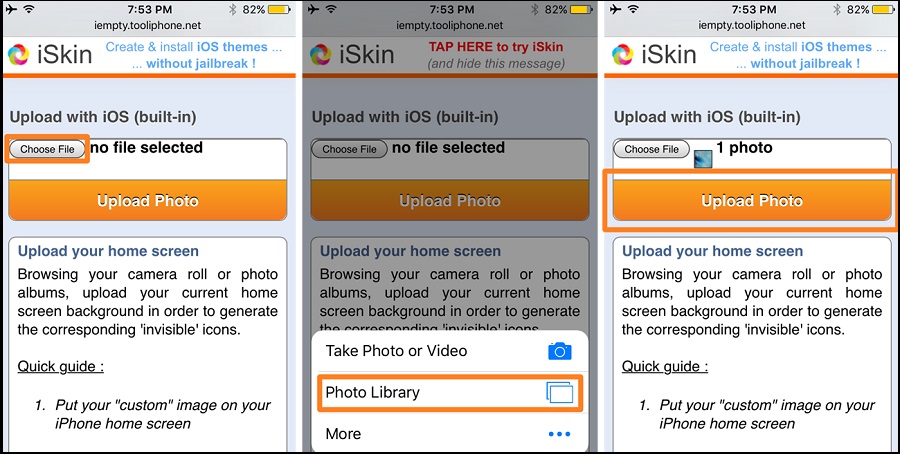Tap iempty.tooliphone.net address in left screen
The height and width of the screenshot is (454, 900).
tap(148, 25)
